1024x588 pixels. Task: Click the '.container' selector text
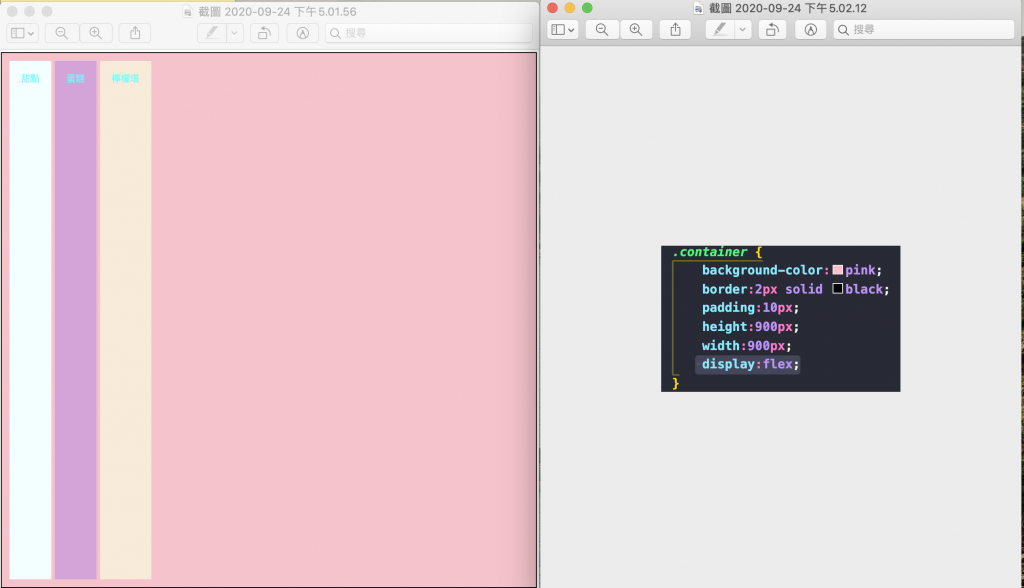click(710, 252)
